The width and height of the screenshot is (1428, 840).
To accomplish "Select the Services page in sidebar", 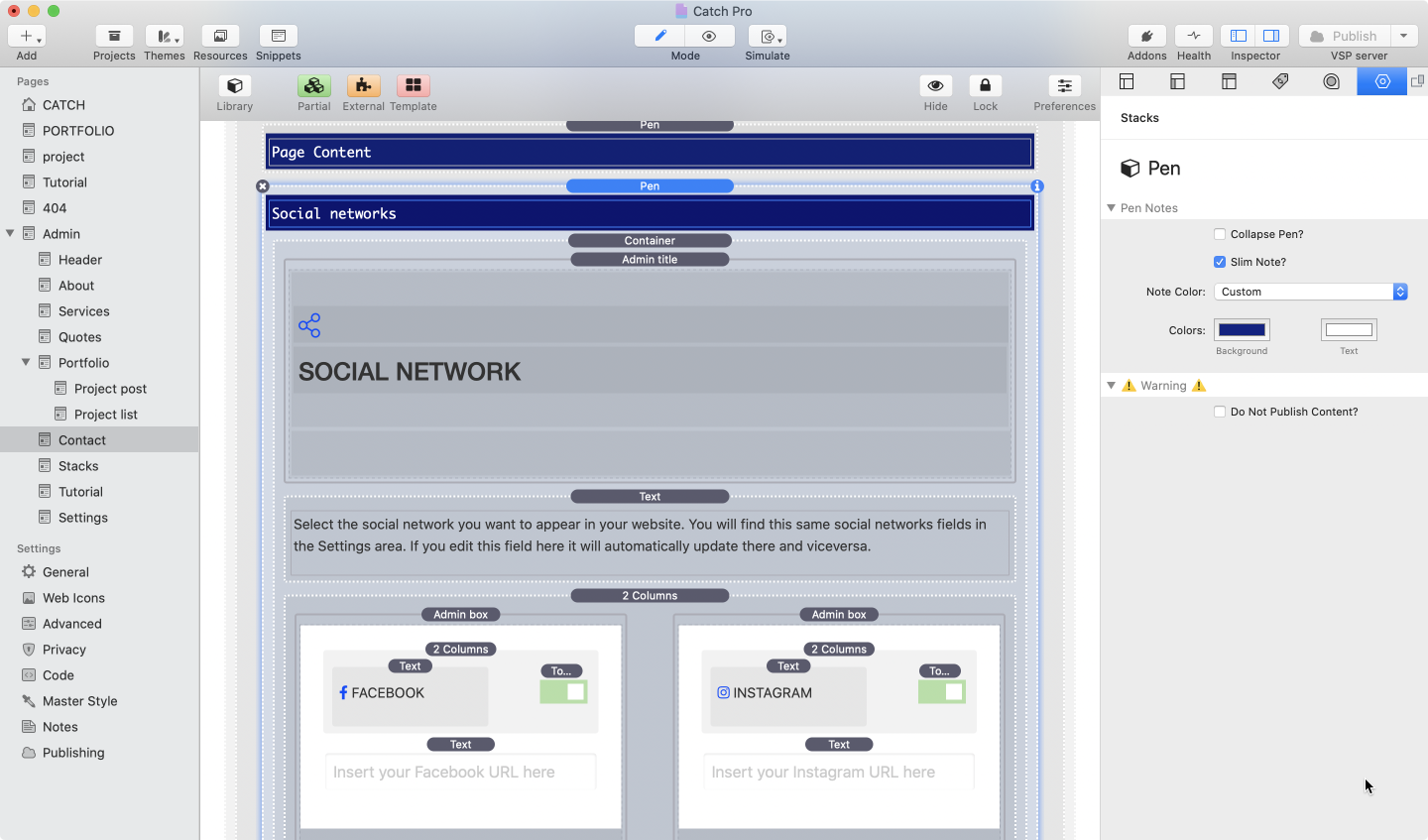I will (x=83, y=311).
